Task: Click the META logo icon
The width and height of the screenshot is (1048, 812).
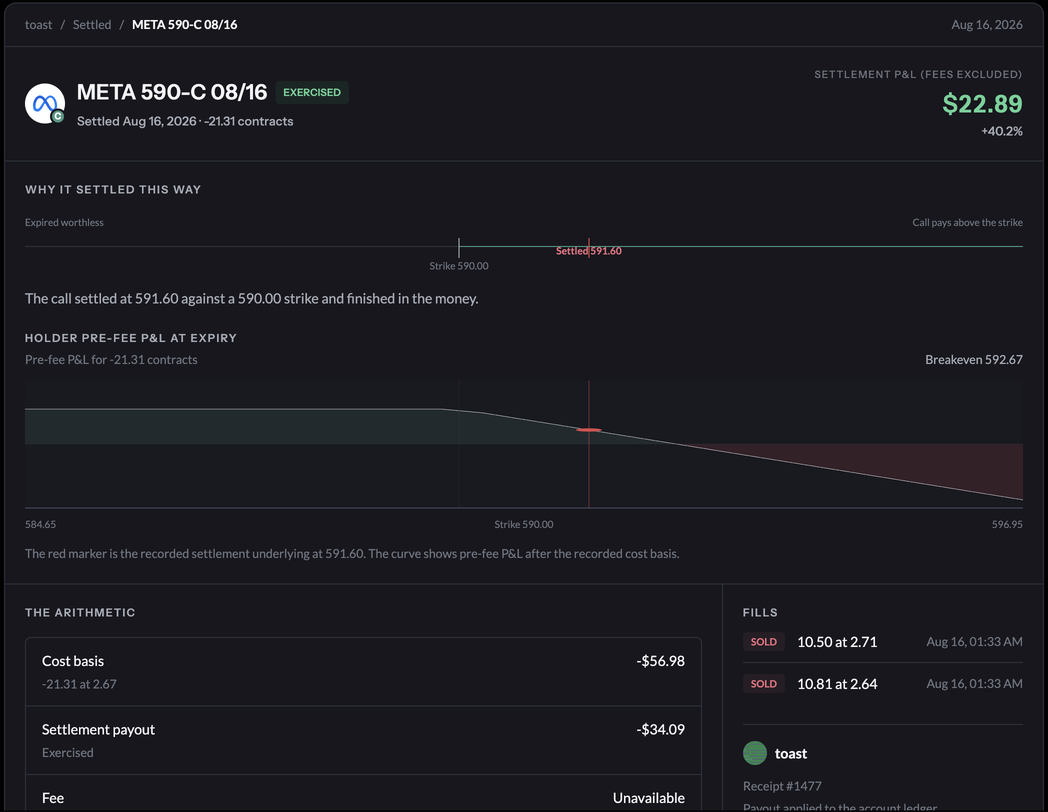Action: pyautogui.click(x=45, y=104)
